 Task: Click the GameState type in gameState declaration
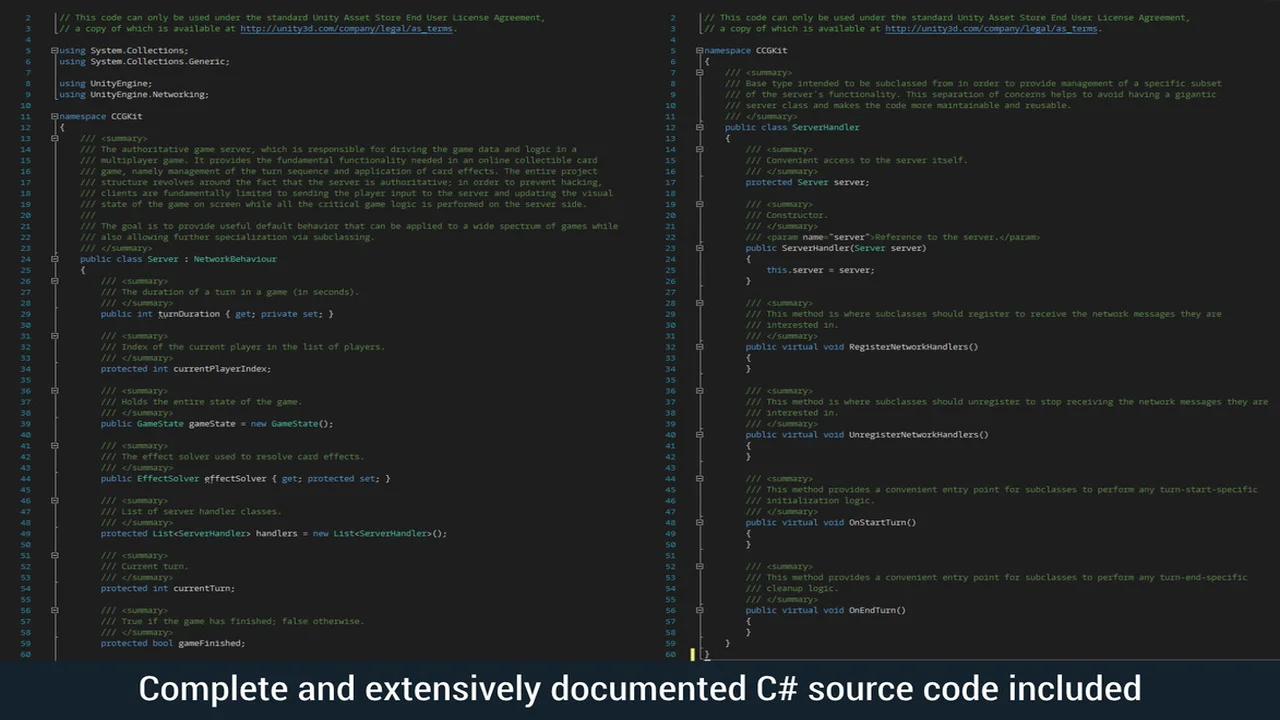[x=160, y=424]
